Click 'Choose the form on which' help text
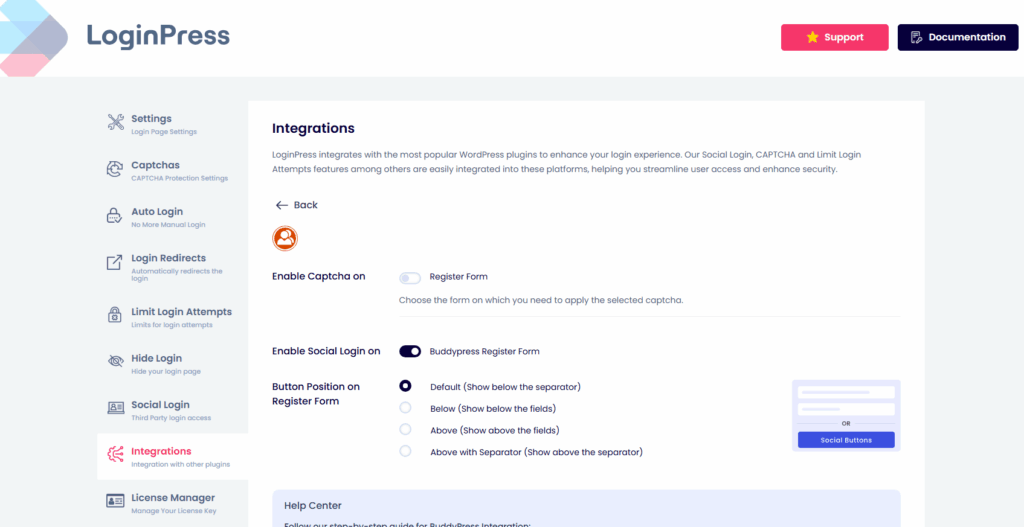 541,301
